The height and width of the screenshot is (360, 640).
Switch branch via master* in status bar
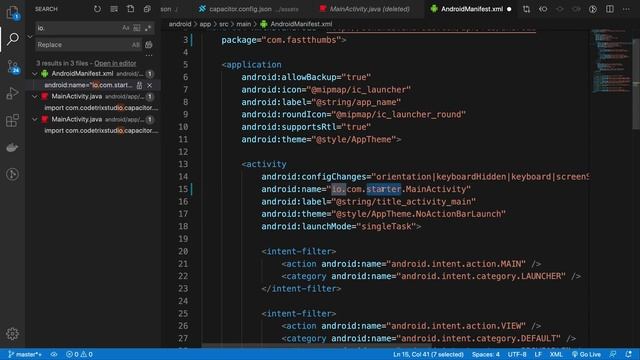24,354
